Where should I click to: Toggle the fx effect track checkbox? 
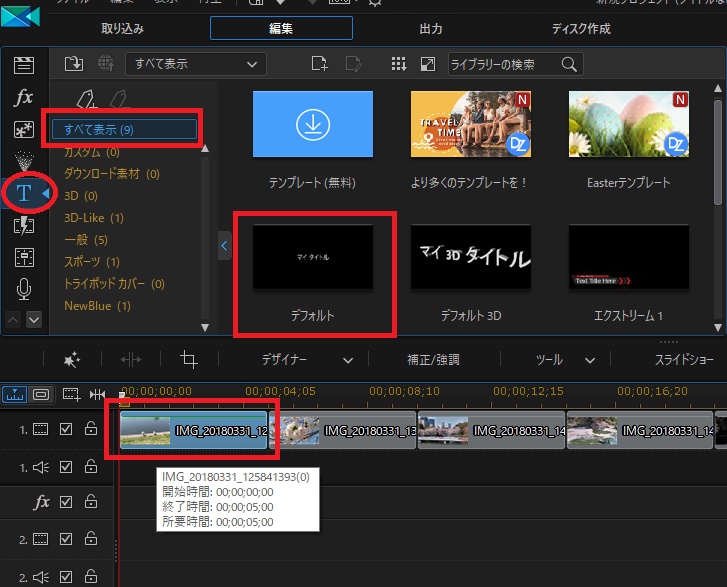(66, 502)
